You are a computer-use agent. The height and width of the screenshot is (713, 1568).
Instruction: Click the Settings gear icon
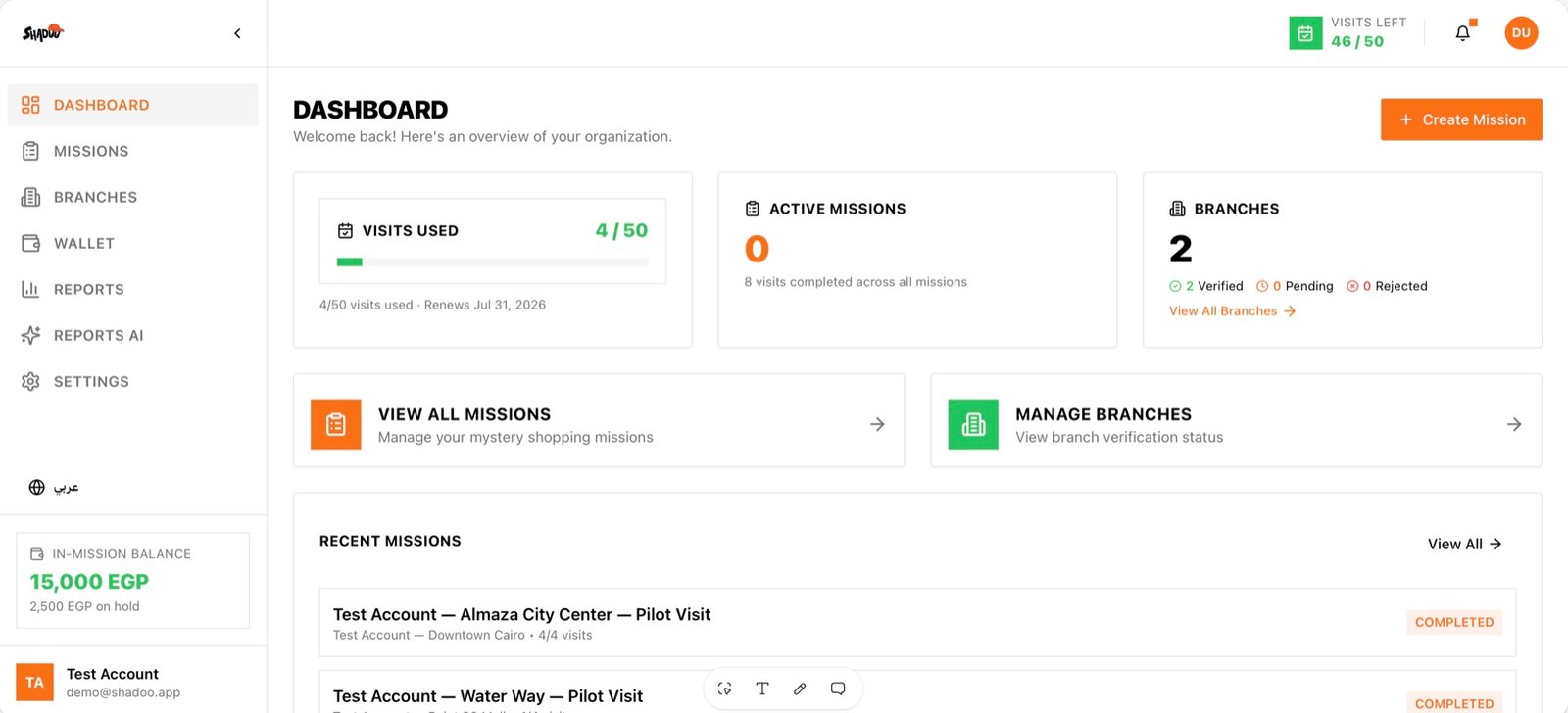[x=30, y=381]
